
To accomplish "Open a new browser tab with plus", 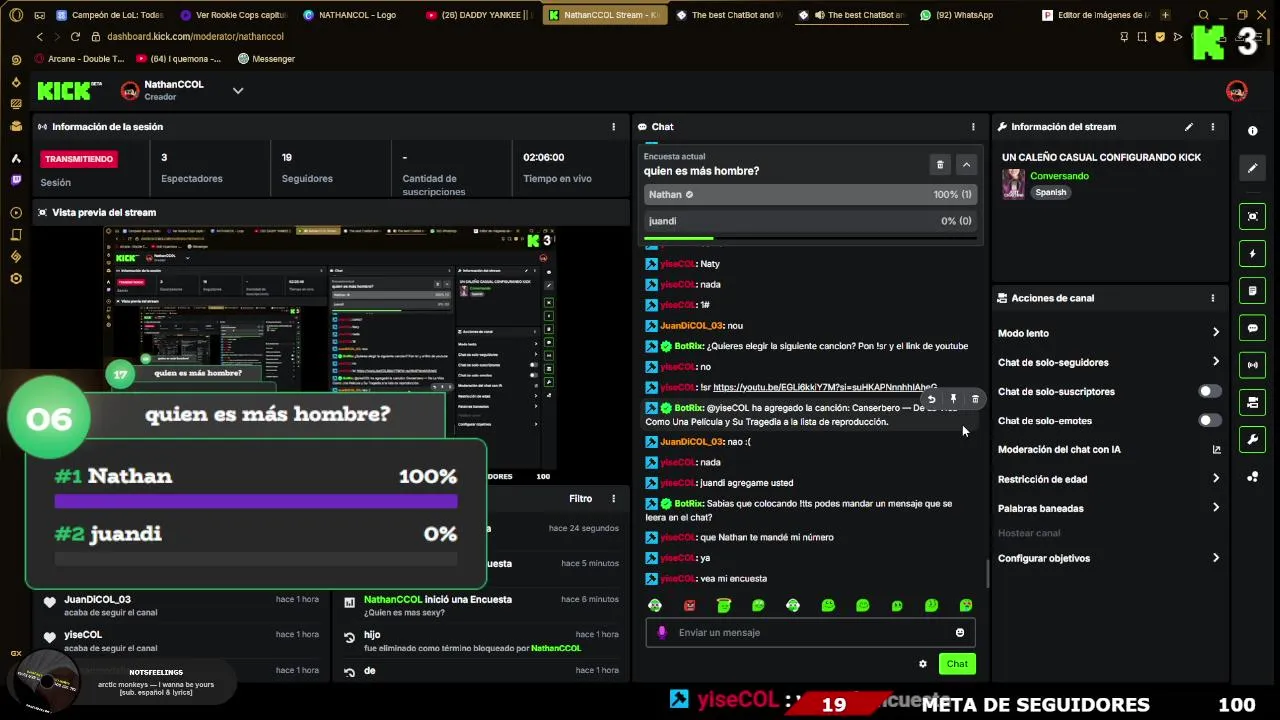I will click(x=1165, y=15).
